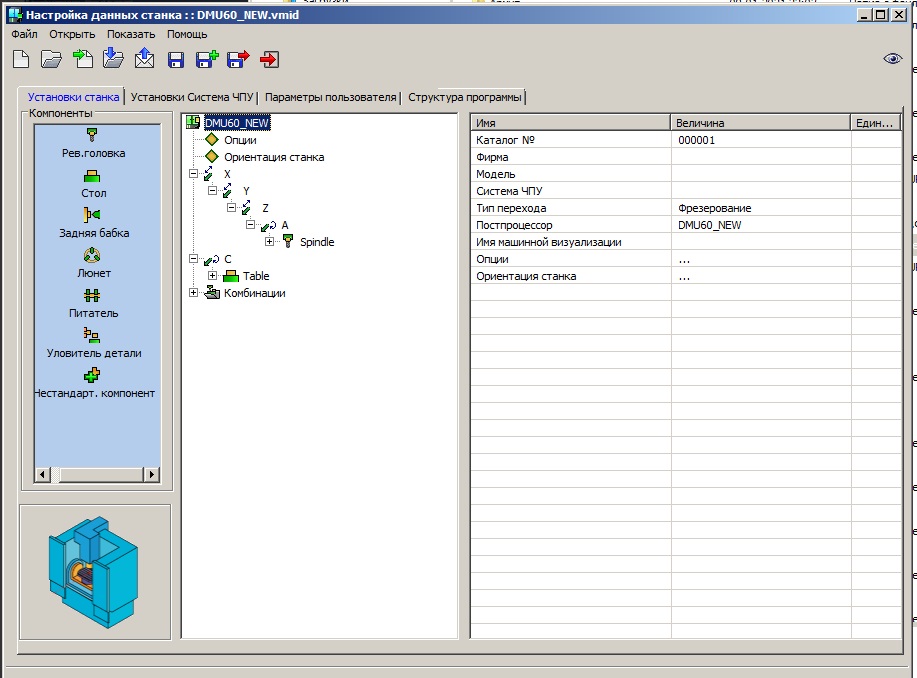This screenshot has height=678, width=917.
Task: Collapse the X axis node
Action: [x=194, y=174]
